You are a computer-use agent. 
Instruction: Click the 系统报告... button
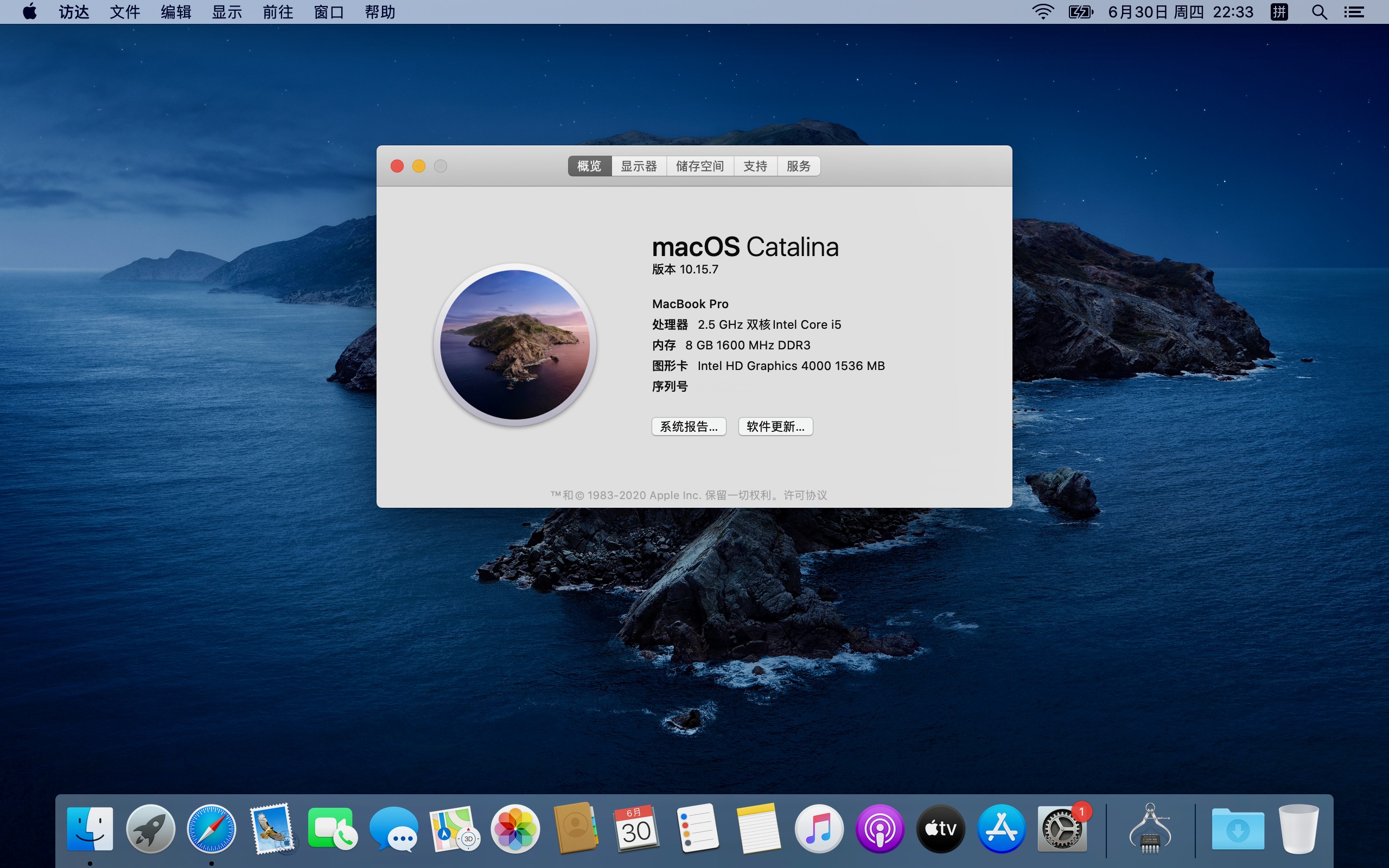pos(689,426)
